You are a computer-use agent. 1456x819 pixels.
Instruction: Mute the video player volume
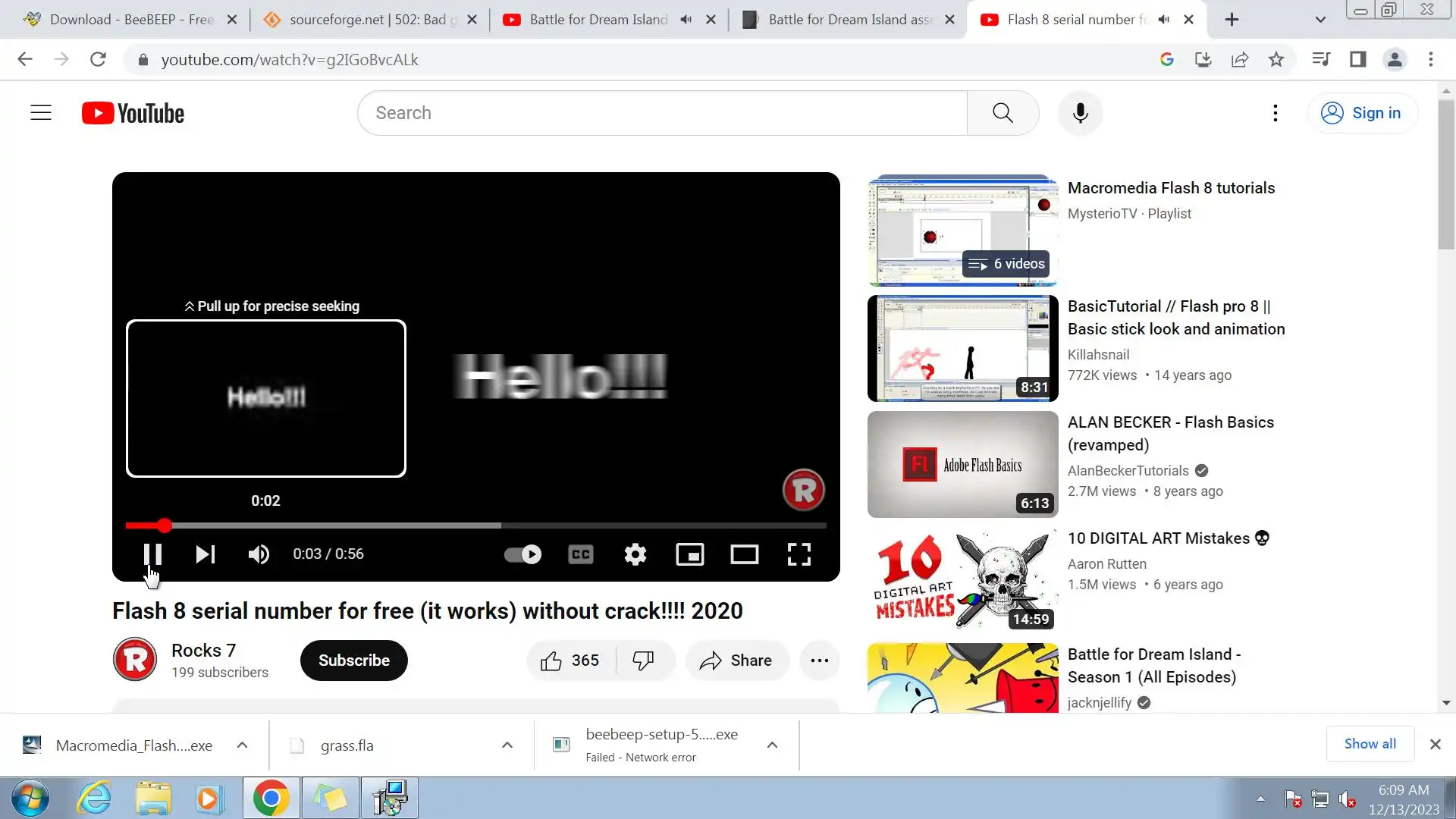(259, 554)
